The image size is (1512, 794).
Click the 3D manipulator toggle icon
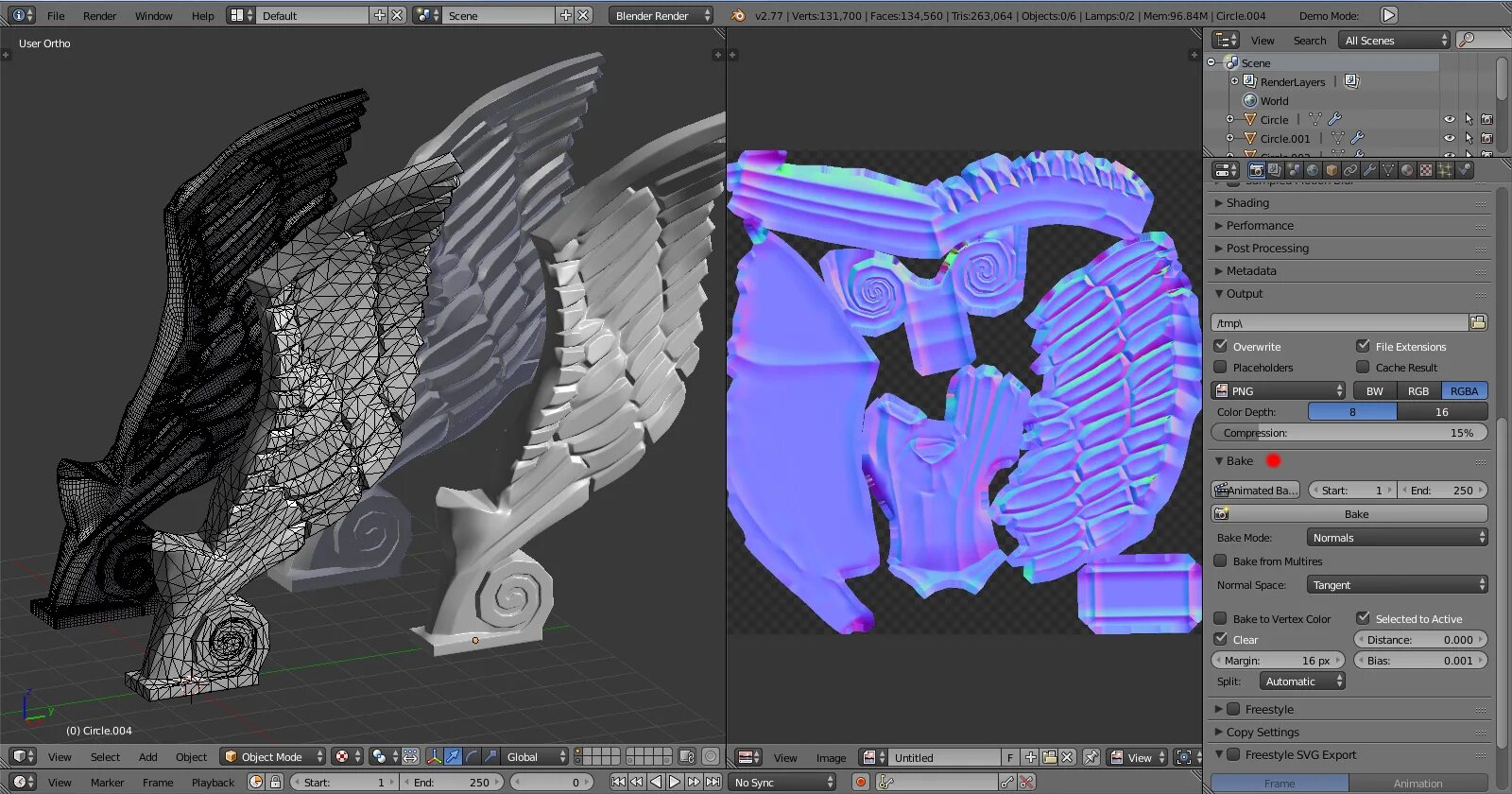point(434,756)
